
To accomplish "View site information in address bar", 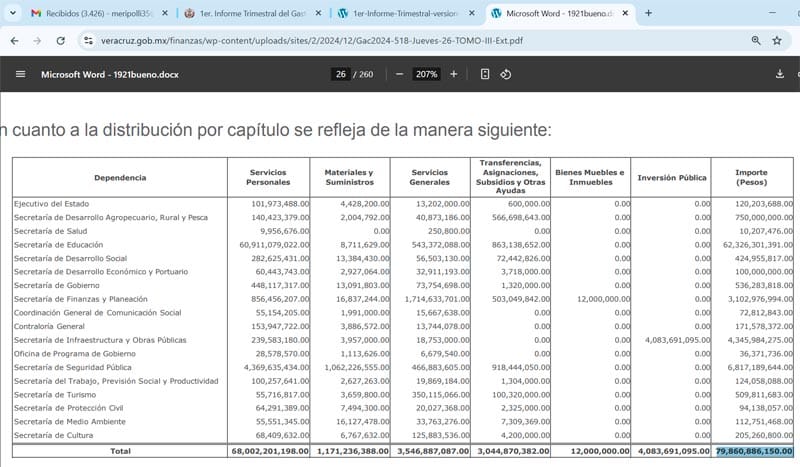I will tap(88, 40).
